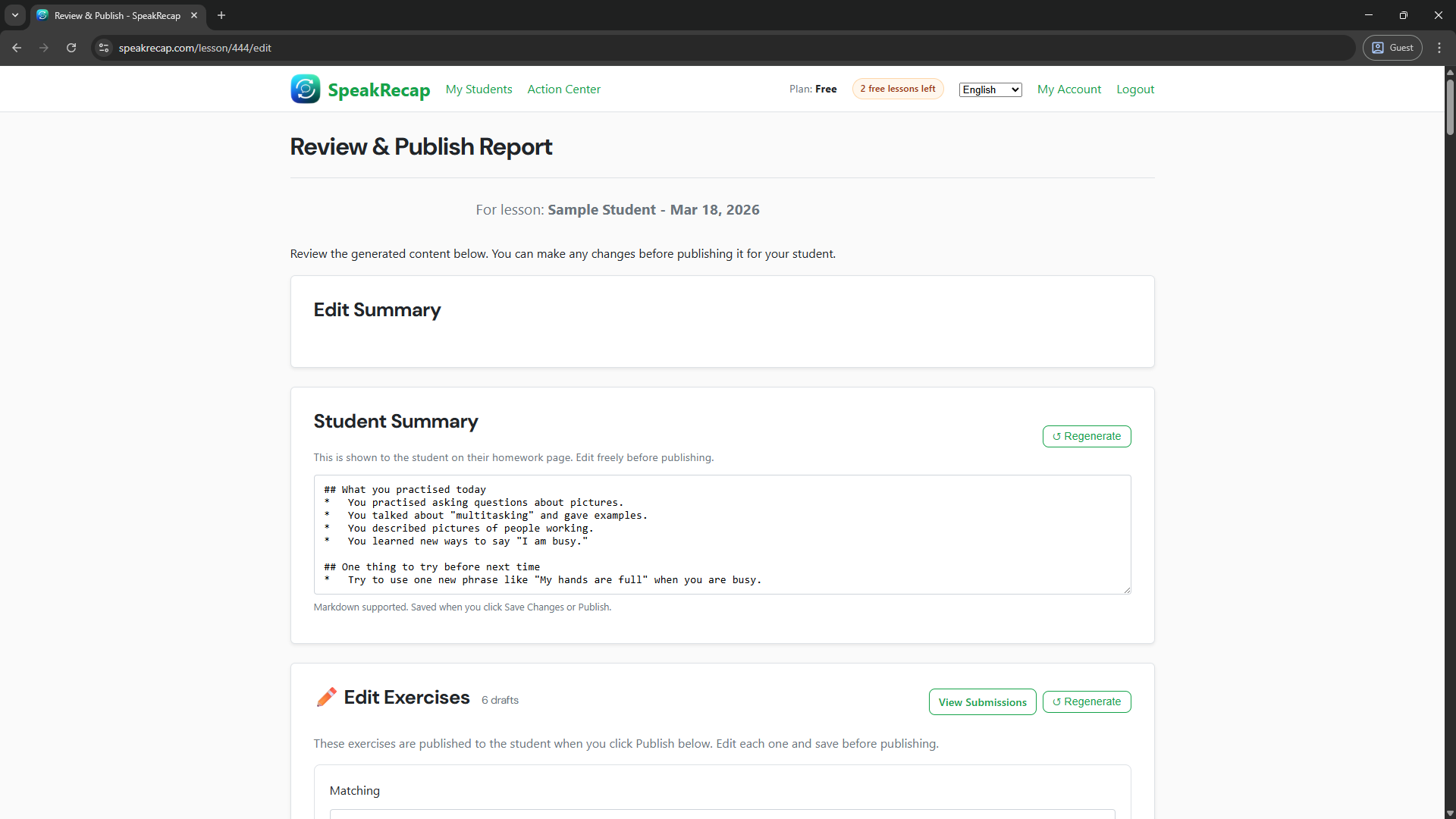Image resolution: width=1456 pixels, height=819 pixels.
Task: Click the pencil icon beside Edit Exercises
Action: click(x=326, y=697)
